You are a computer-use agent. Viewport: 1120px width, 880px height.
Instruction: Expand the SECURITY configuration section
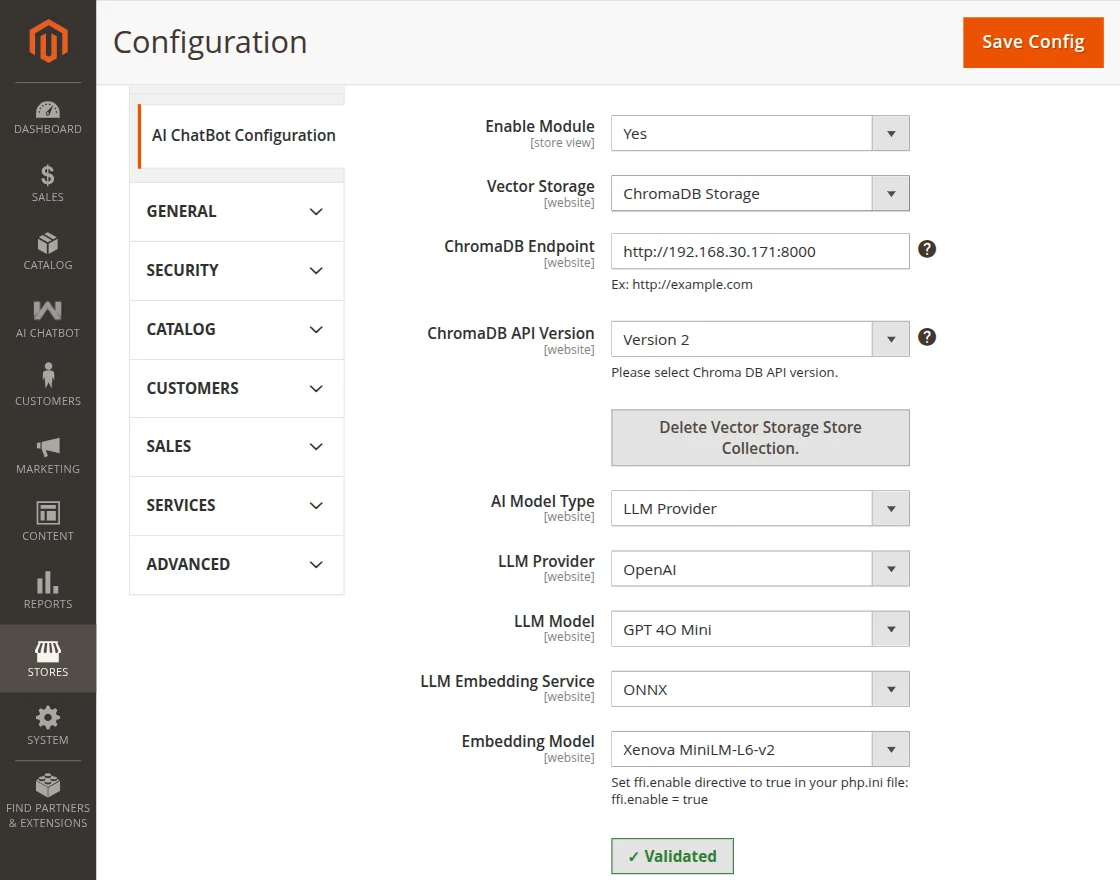(236, 271)
